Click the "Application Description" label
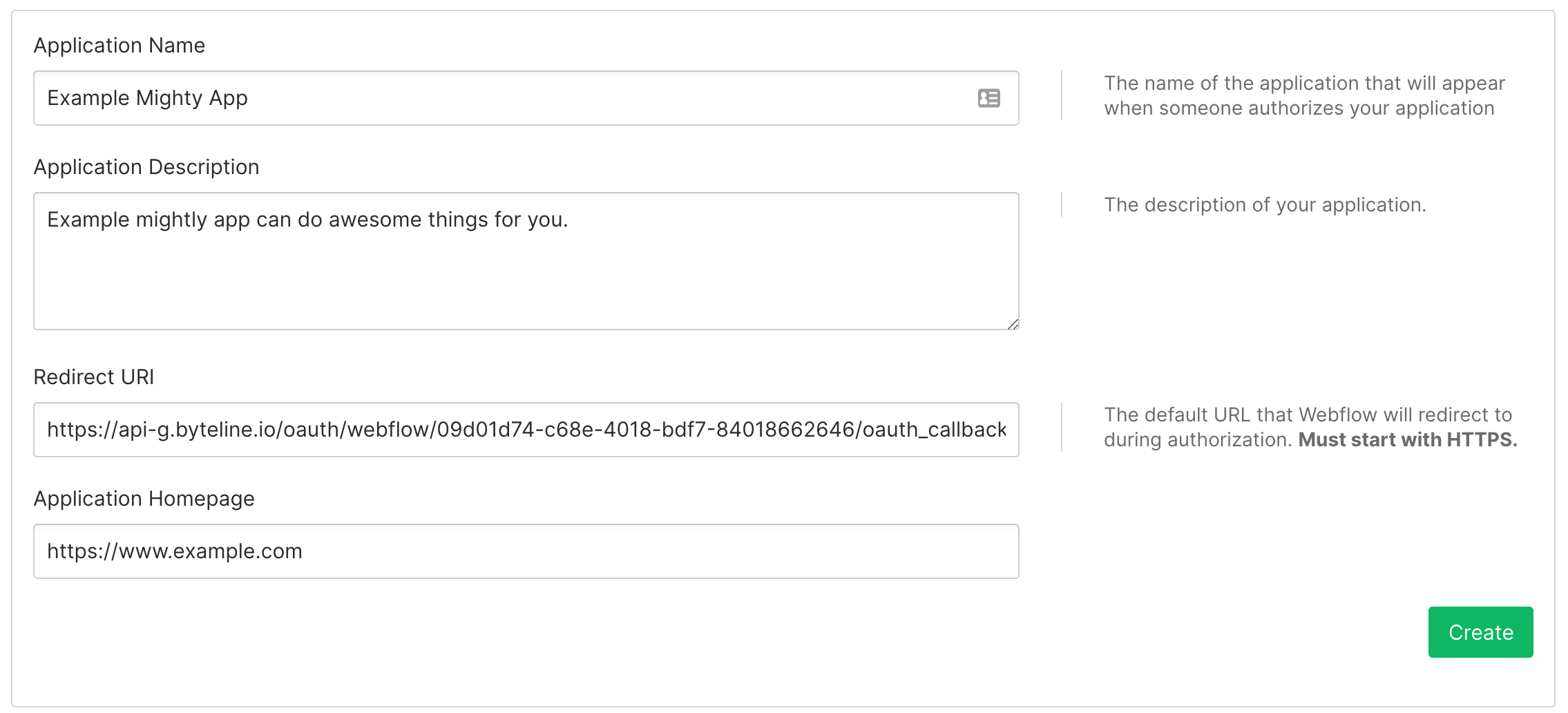This screenshot has width=1568, height=713. (146, 167)
